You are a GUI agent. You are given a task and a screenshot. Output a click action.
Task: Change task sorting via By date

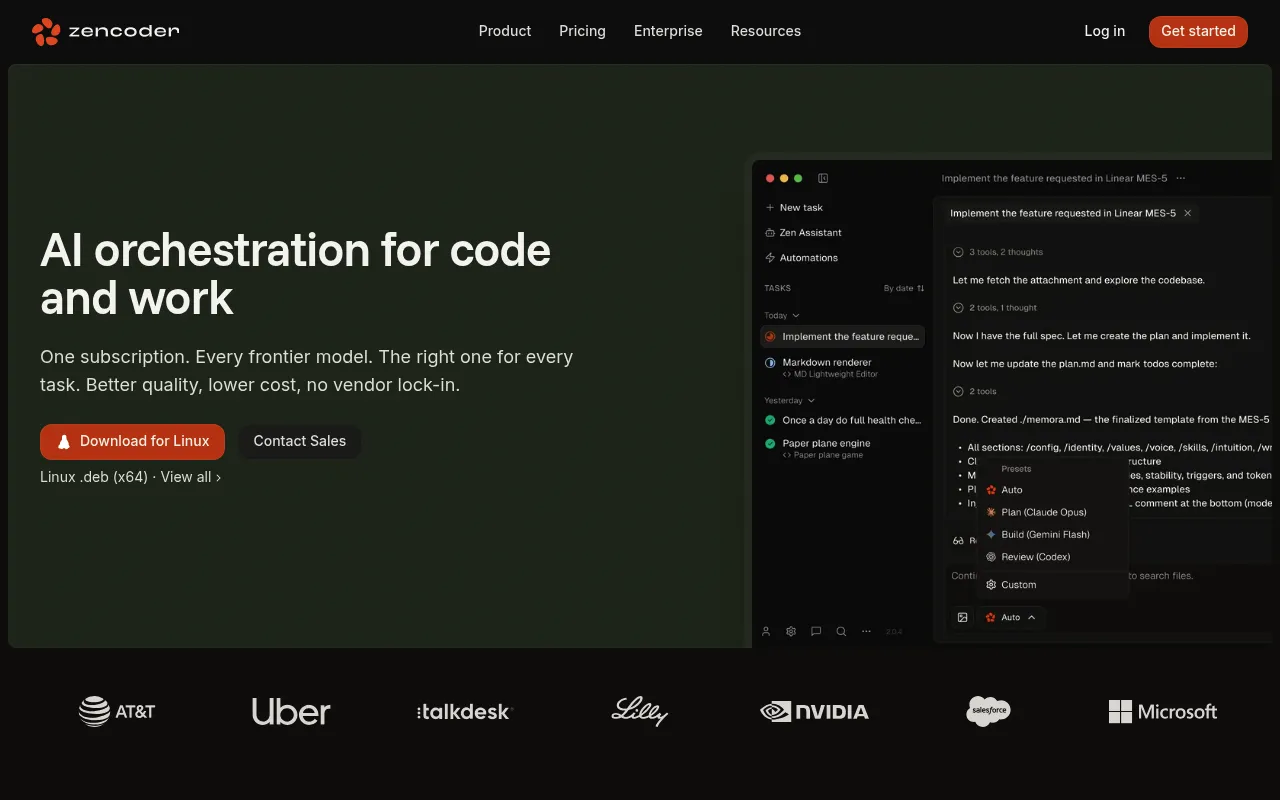click(904, 288)
